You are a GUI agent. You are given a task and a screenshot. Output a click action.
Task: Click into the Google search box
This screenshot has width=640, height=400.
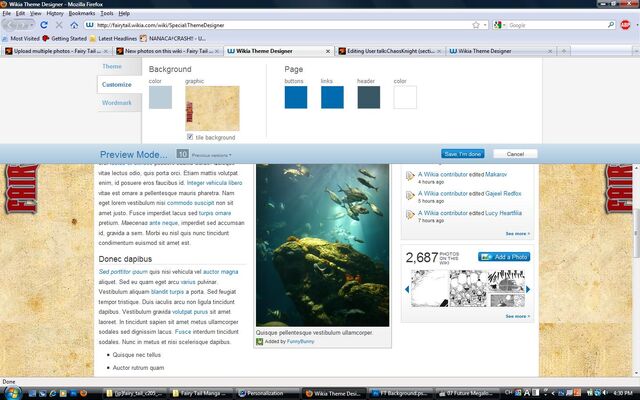[x=557, y=25]
